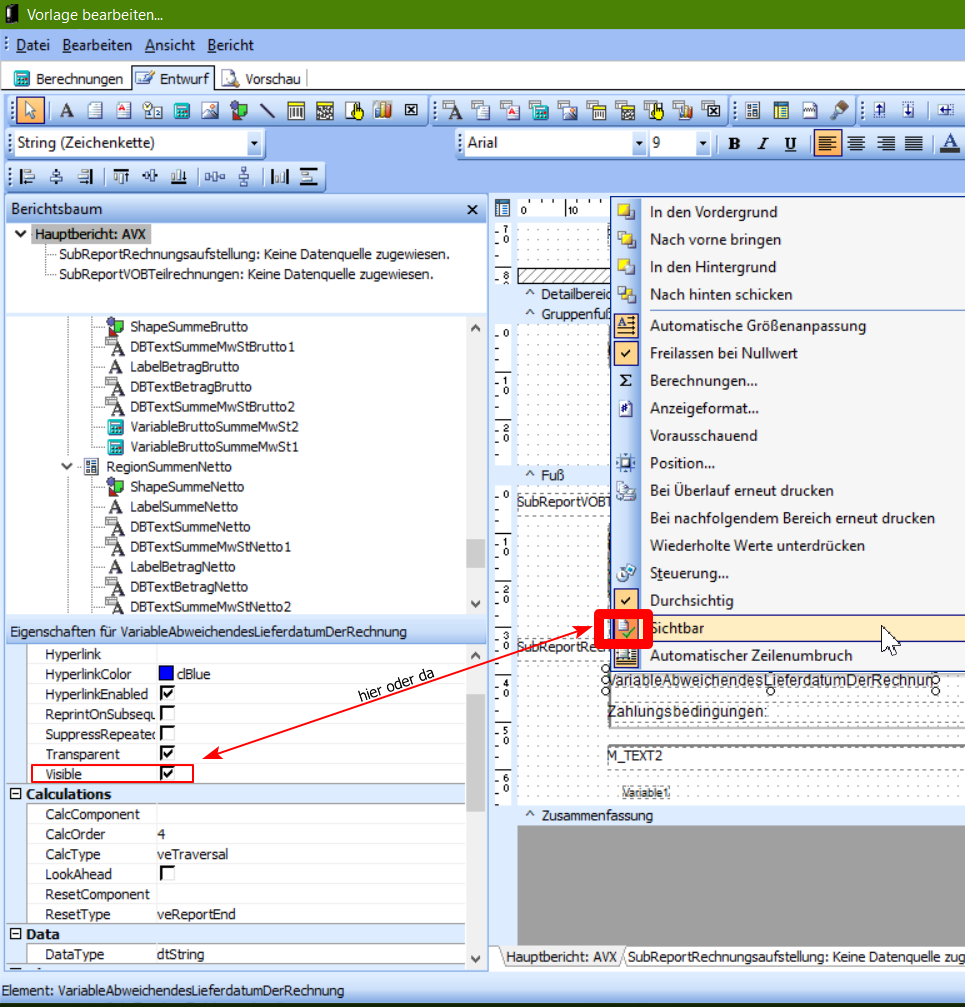Select the Image component tool
Screen dimensions: 965x1007
click(x=209, y=110)
